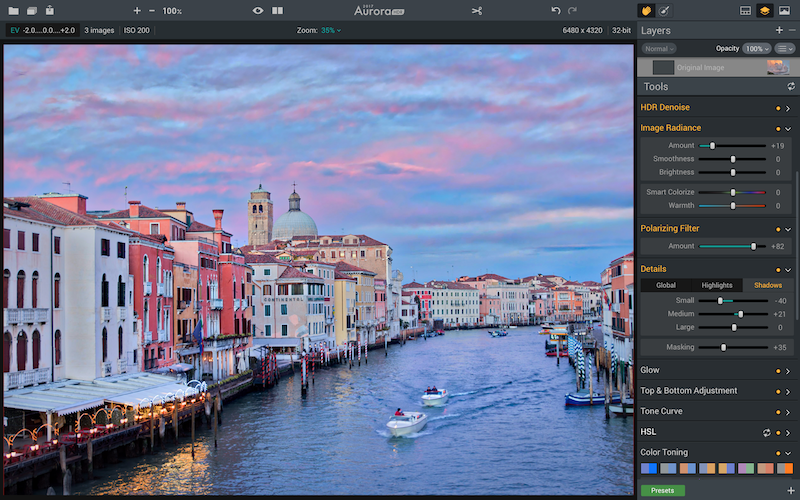The image size is (800, 500).
Task: Switch to the Highlights details tab
Action: [x=717, y=285]
